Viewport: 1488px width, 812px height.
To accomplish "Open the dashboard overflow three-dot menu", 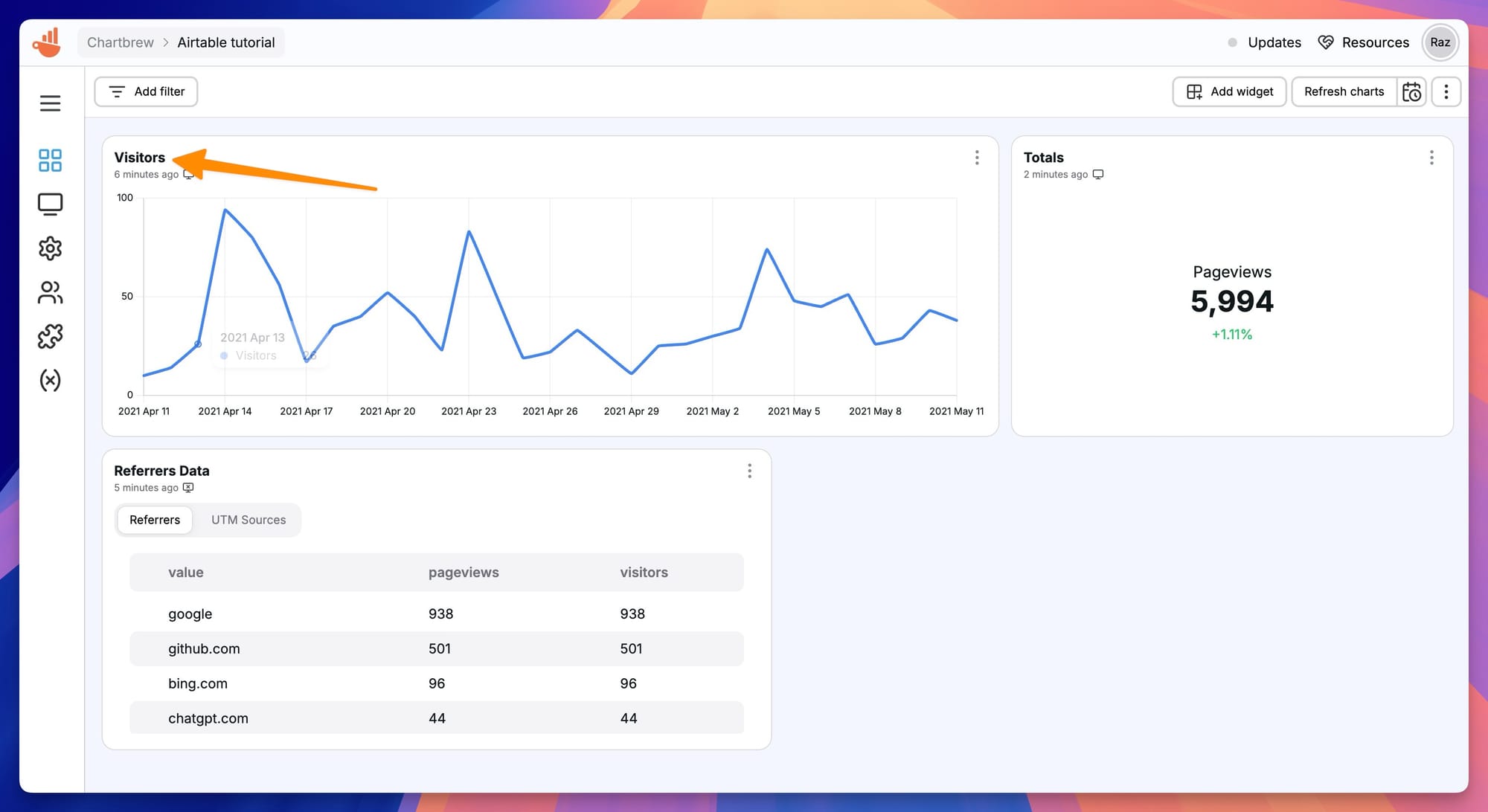I will [x=1446, y=91].
